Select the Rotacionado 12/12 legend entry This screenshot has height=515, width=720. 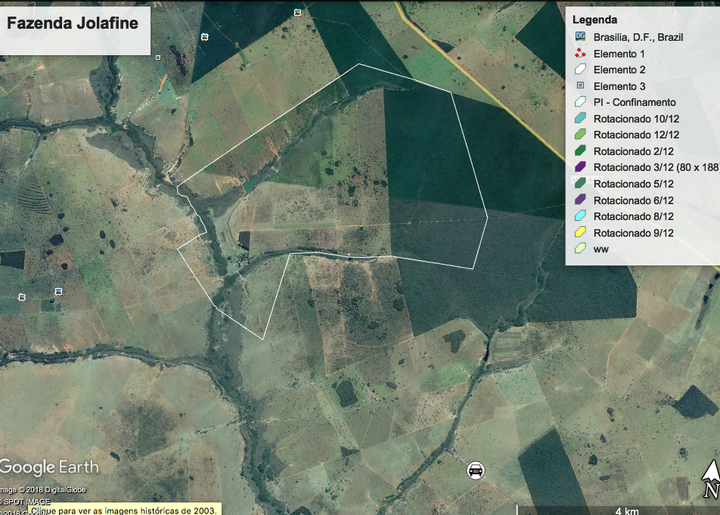(632, 134)
